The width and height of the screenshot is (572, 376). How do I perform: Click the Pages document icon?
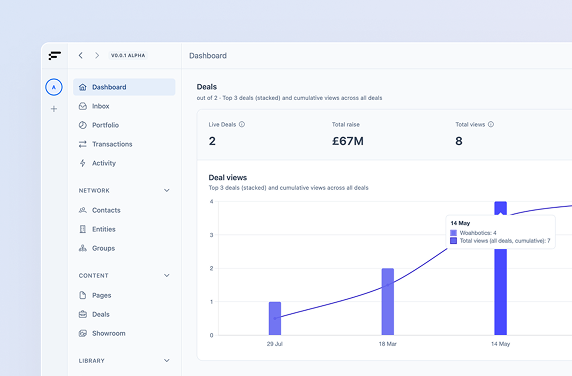(x=83, y=295)
